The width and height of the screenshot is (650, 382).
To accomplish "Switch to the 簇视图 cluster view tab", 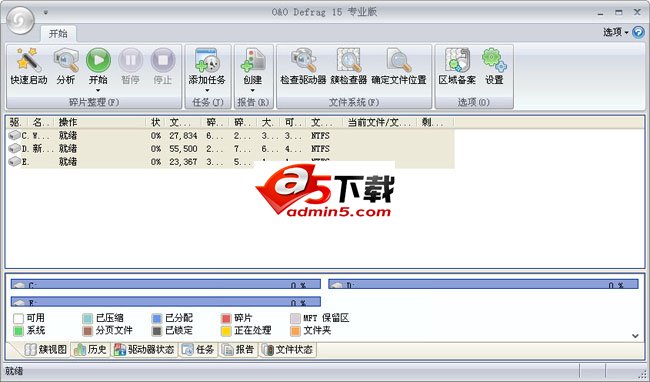I will 46,349.
